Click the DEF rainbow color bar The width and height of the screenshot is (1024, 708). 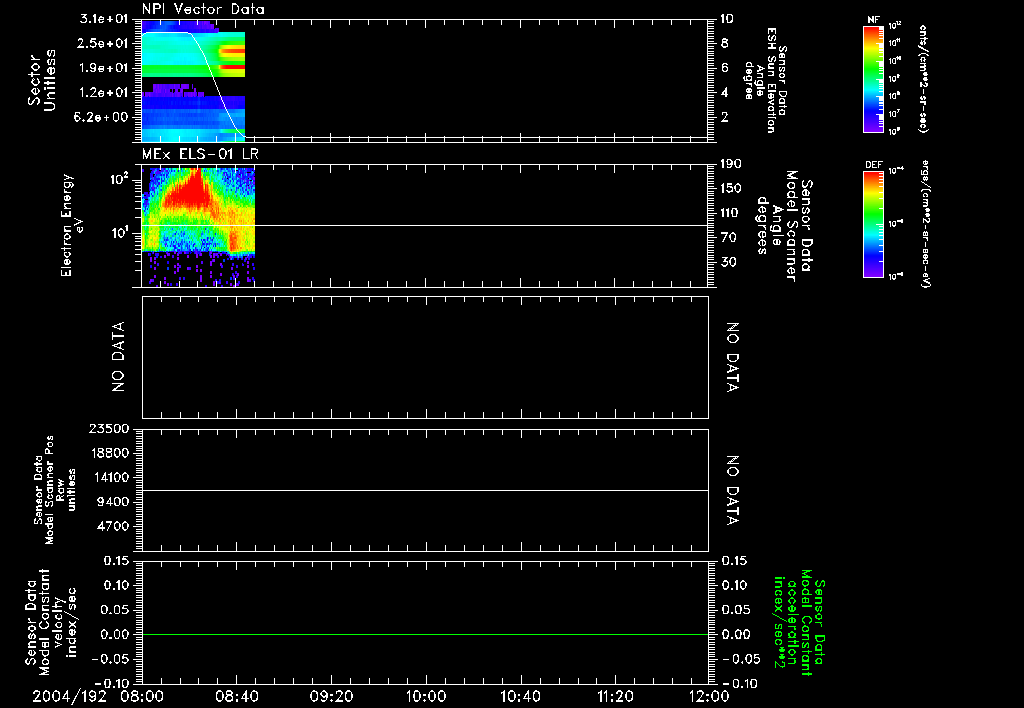(x=873, y=223)
